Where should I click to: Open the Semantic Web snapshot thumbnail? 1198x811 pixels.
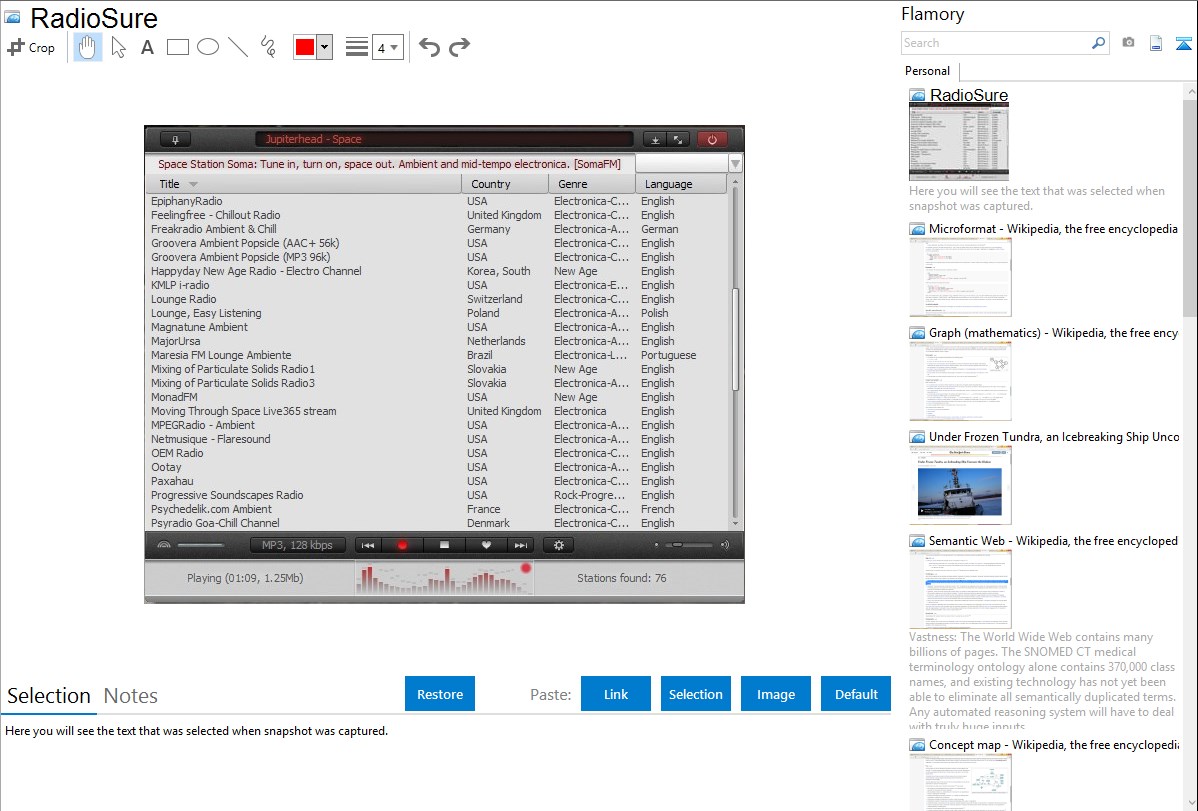[x=960, y=589]
